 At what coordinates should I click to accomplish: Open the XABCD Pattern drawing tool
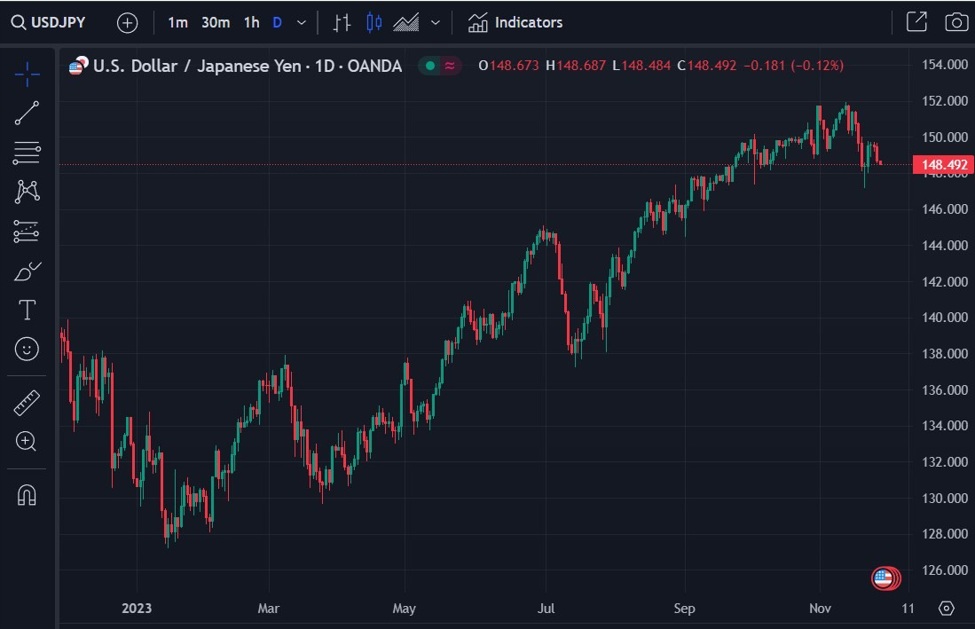27,191
